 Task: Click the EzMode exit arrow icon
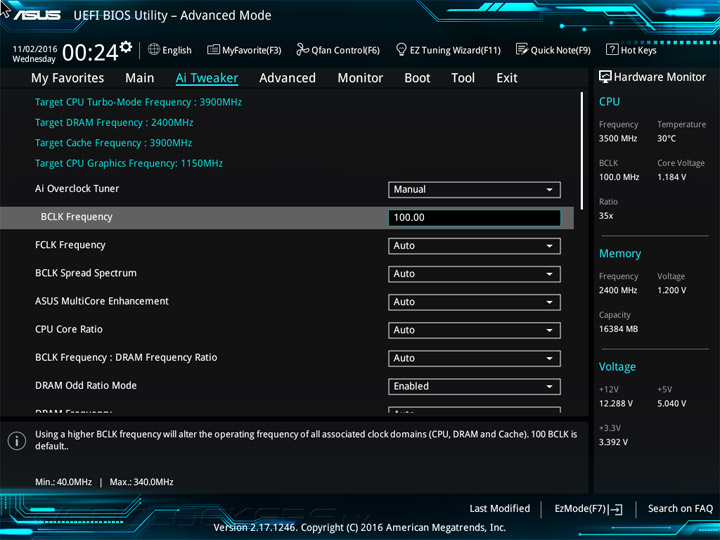pyautogui.click(x=615, y=509)
